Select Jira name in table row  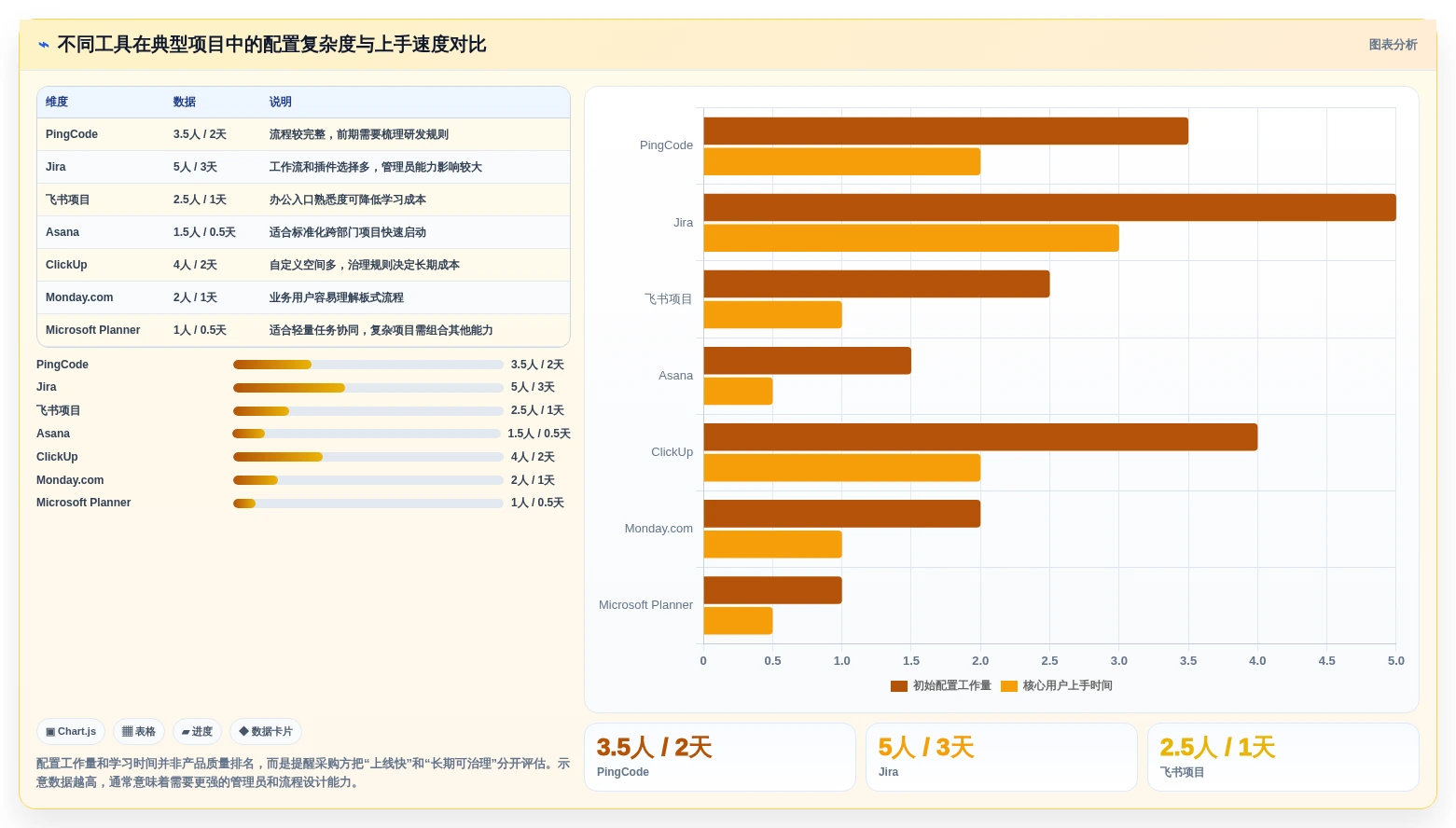tap(56, 167)
